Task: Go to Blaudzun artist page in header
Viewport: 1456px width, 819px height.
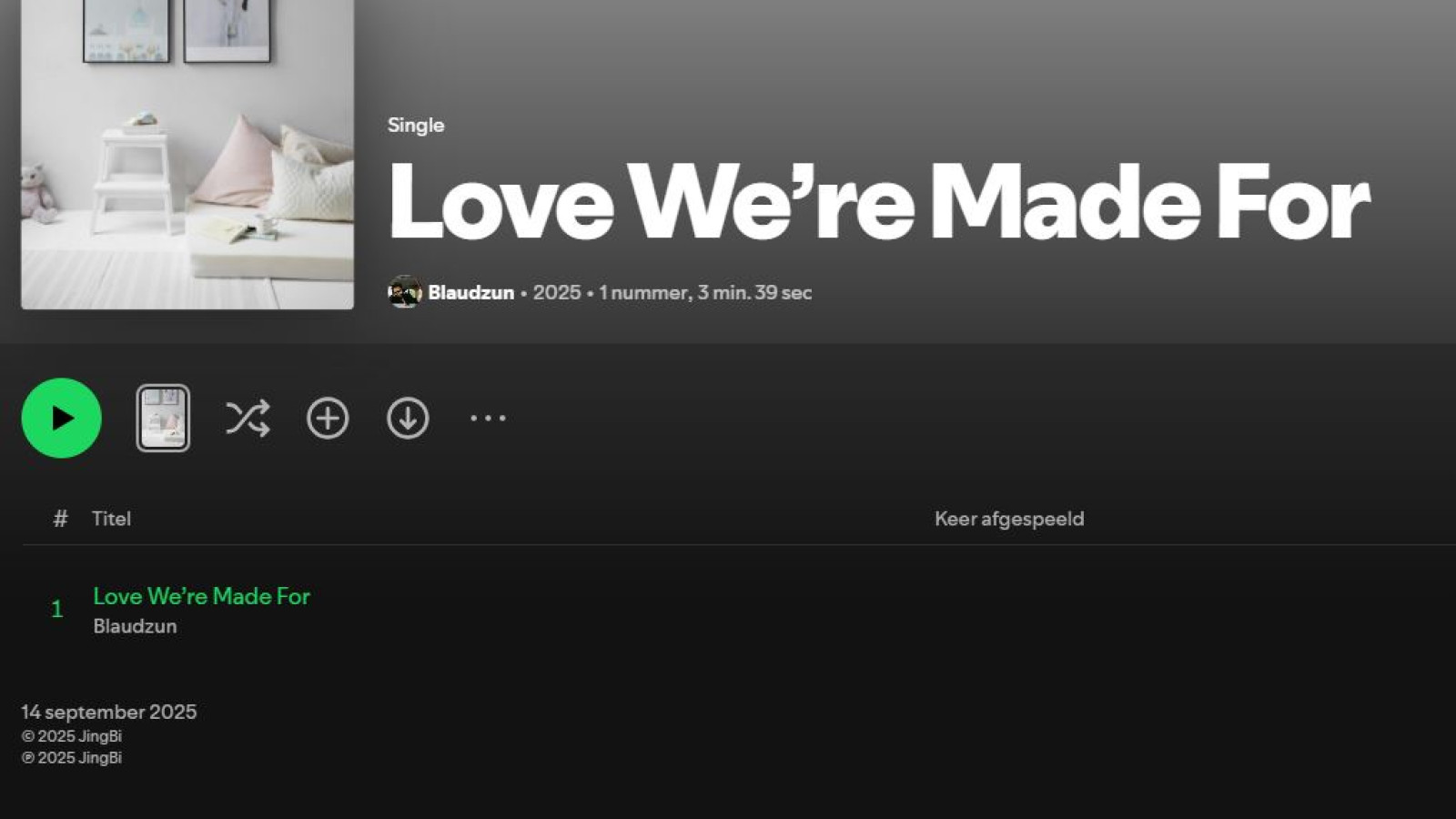Action: coord(470,292)
